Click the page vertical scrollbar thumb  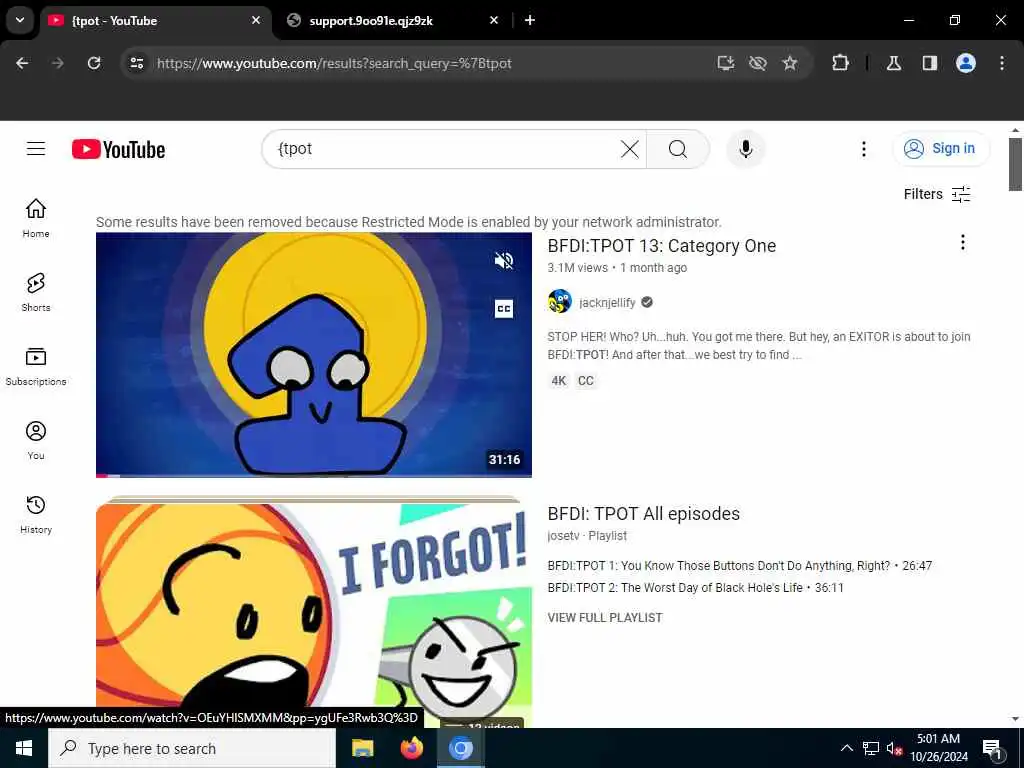click(x=1015, y=164)
